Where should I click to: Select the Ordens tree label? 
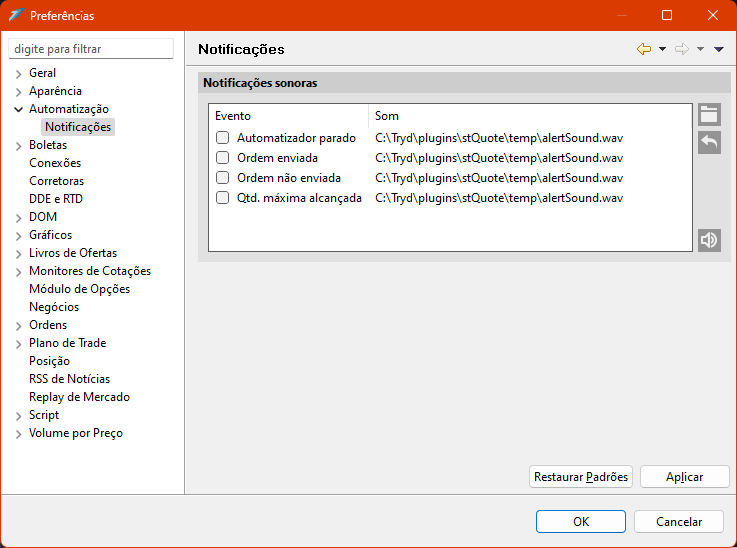(48, 325)
